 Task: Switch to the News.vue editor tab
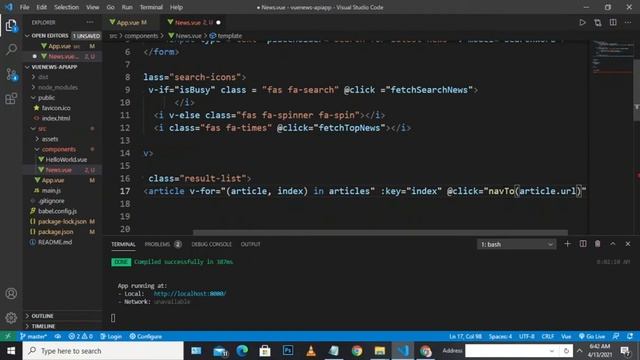click(x=193, y=22)
